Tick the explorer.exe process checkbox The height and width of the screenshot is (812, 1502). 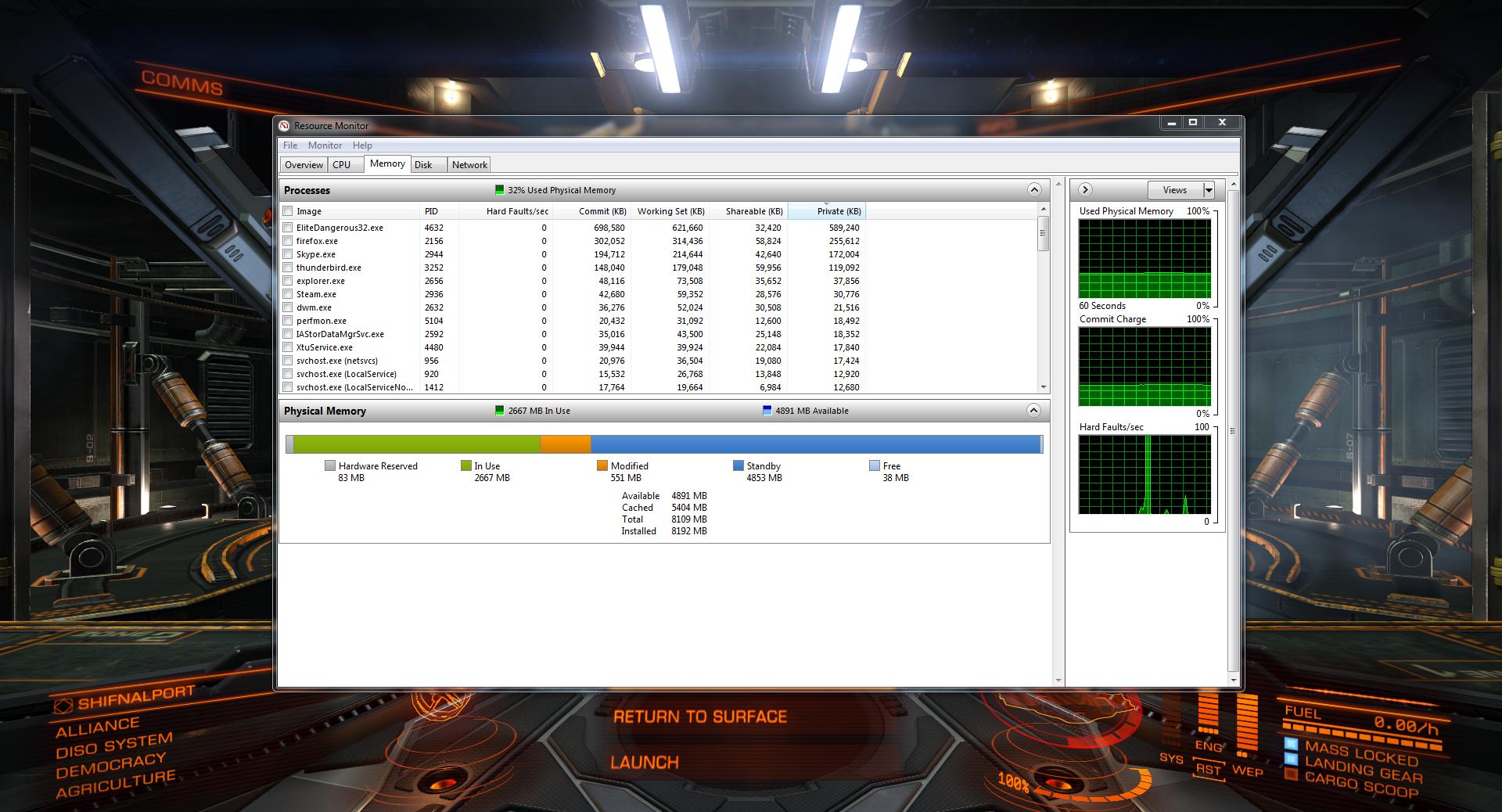pyautogui.click(x=288, y=281)
